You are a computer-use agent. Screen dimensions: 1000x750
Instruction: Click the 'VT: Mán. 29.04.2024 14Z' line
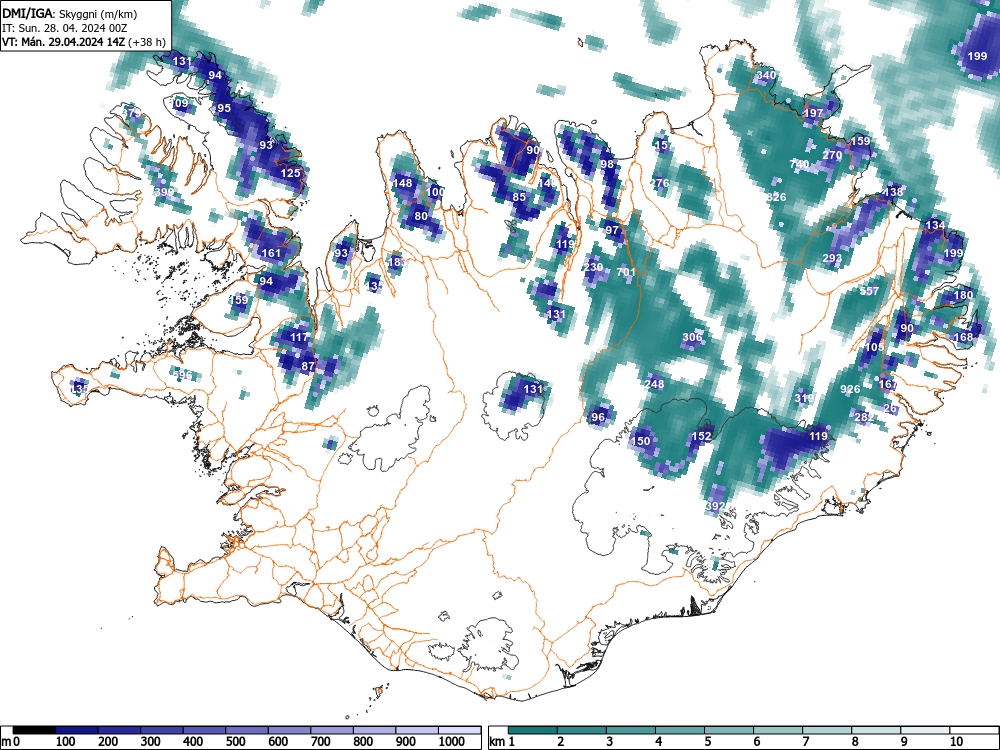tap(63, 42)
